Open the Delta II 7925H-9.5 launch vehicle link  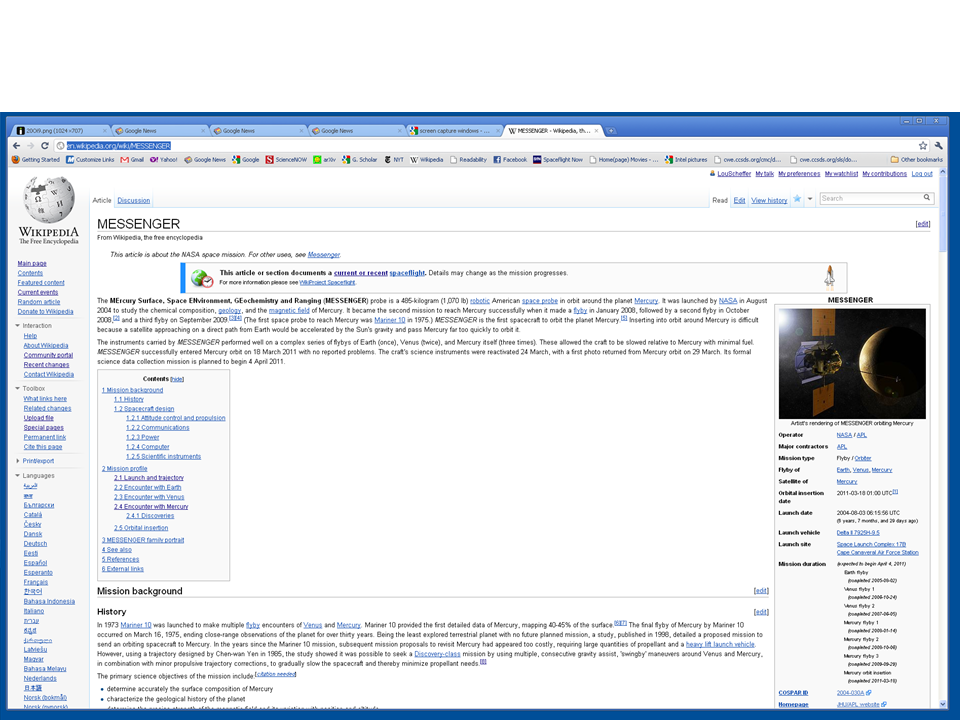pyautogui.click(x=858, y=533)
